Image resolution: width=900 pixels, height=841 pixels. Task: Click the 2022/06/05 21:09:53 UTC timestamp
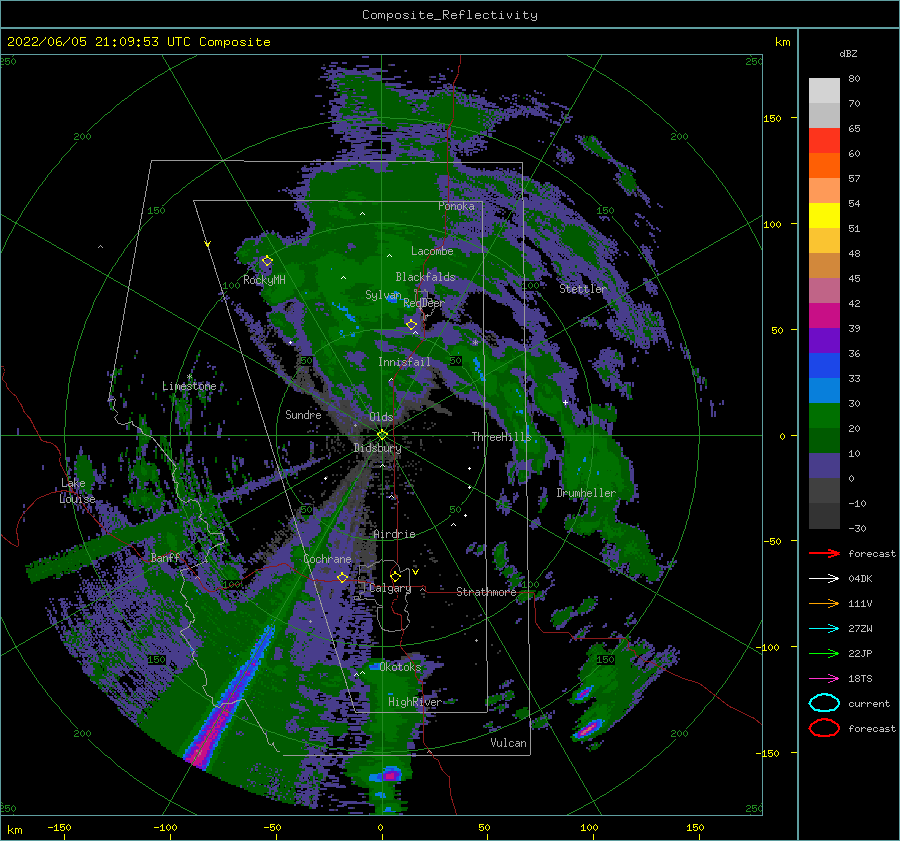pos(138,42)
